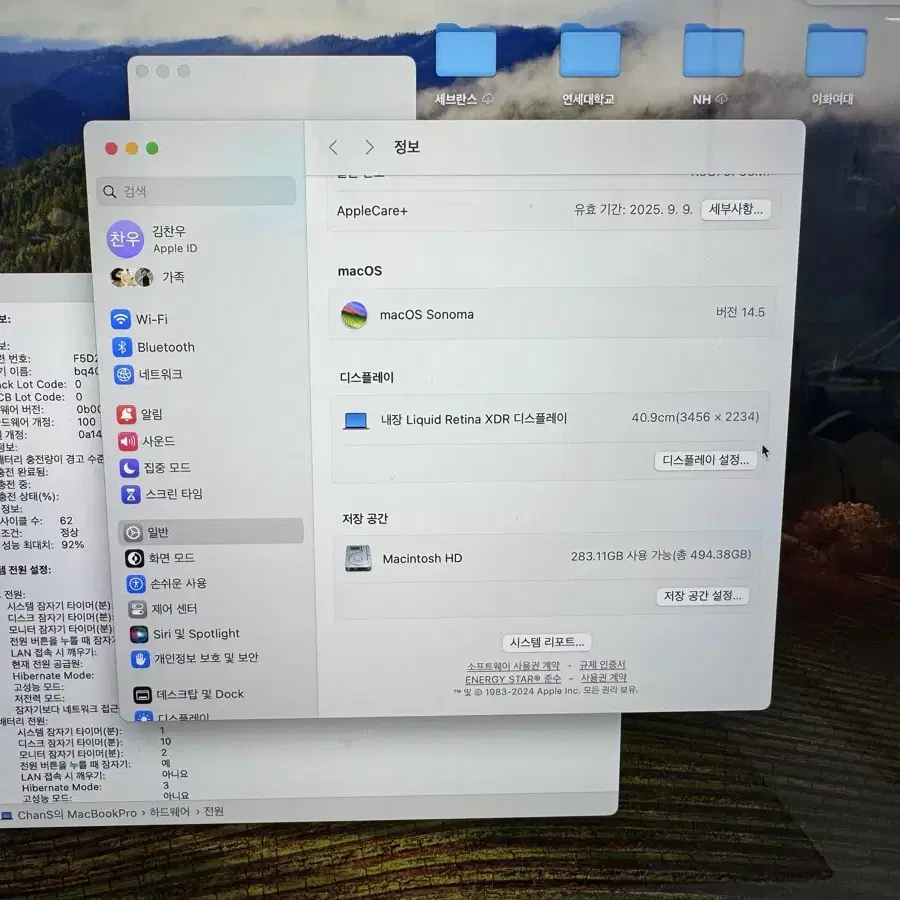Click the "정상" condition value in System Information
The height and width of the screenshot is (900, 900).
[x=69, y=533]
